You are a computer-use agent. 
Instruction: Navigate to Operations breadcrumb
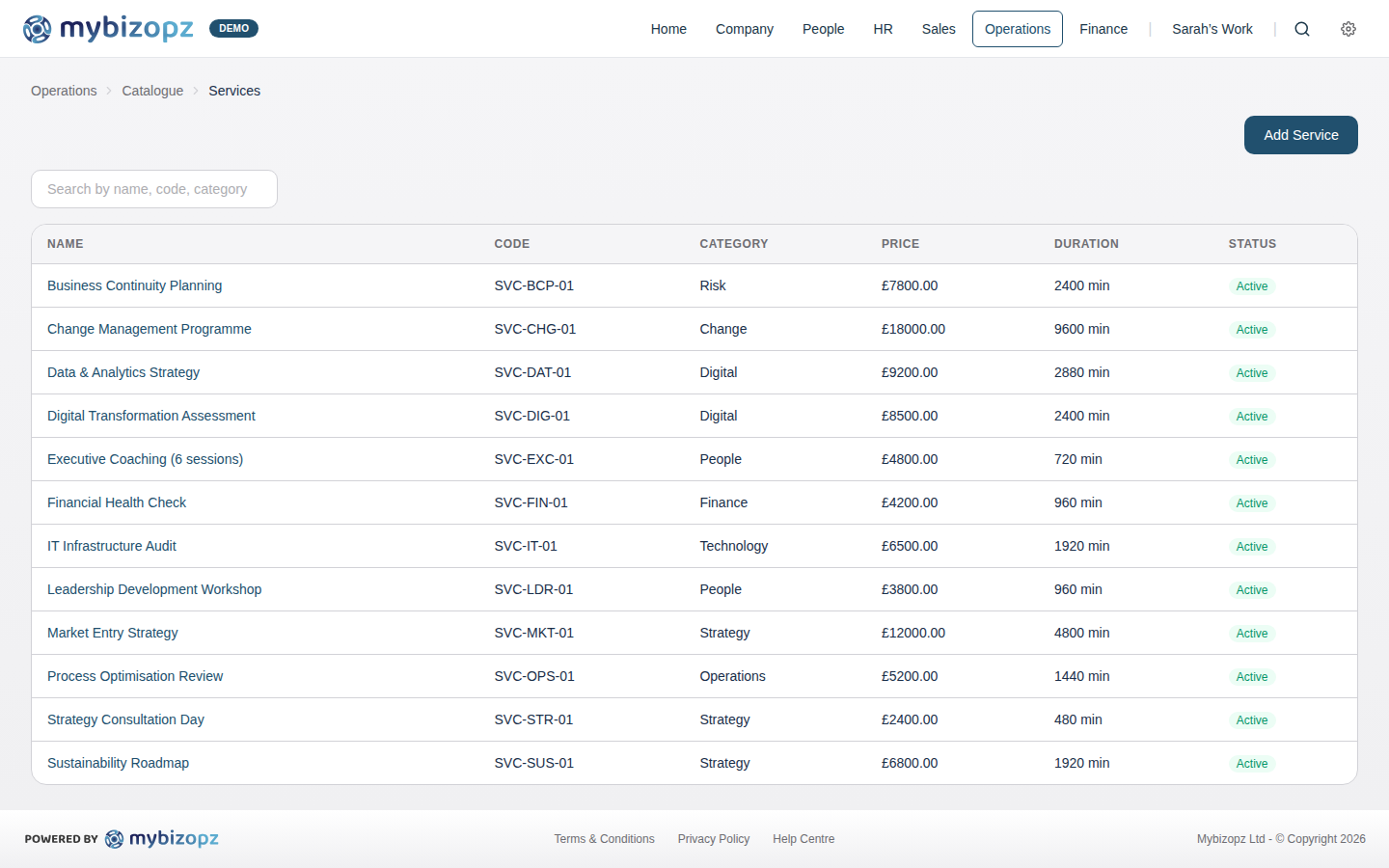point(64,91)
